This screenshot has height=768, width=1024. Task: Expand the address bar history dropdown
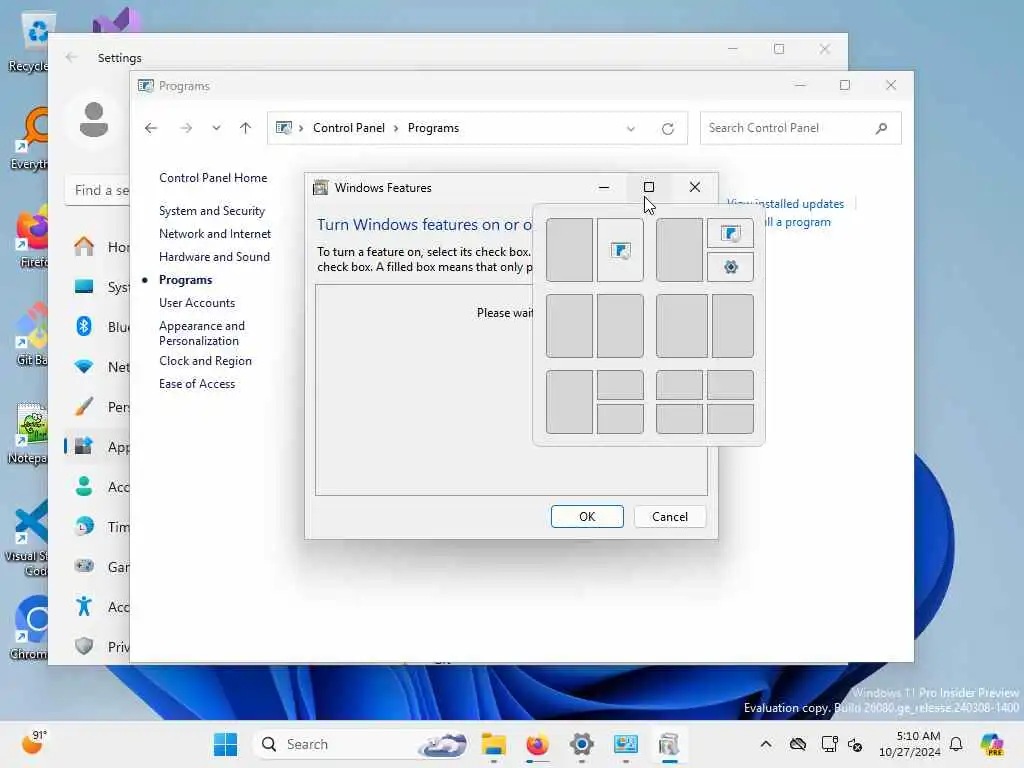[631, 129]
